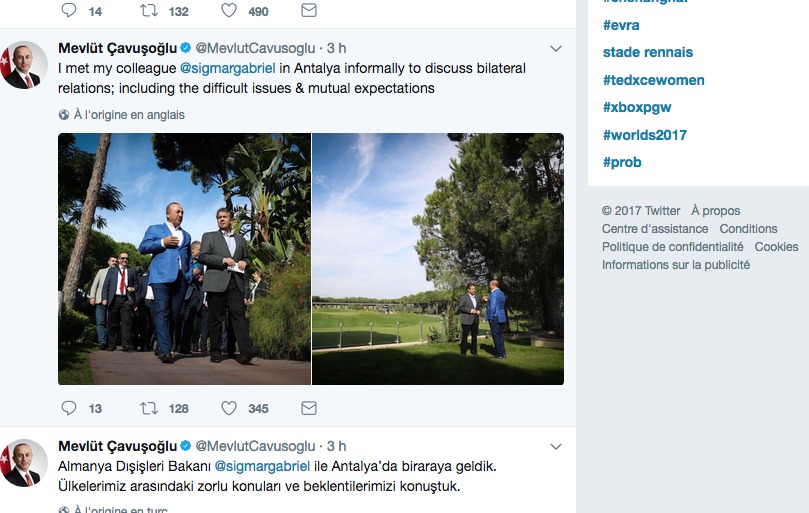Click the stade rennais trend

(x=647, y=52)
